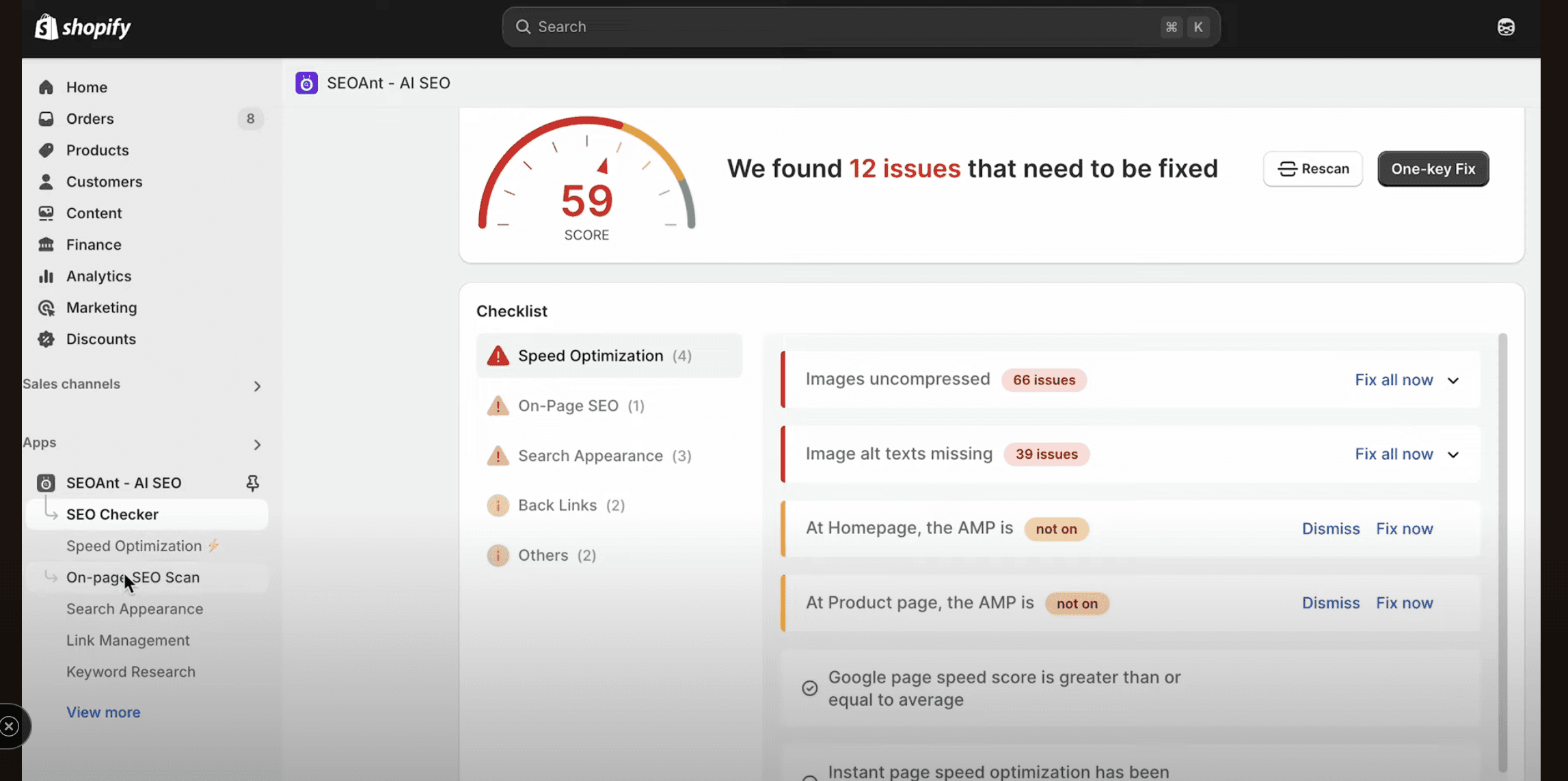
Task: Click the Products tag icon
Action: click(46, 150)
